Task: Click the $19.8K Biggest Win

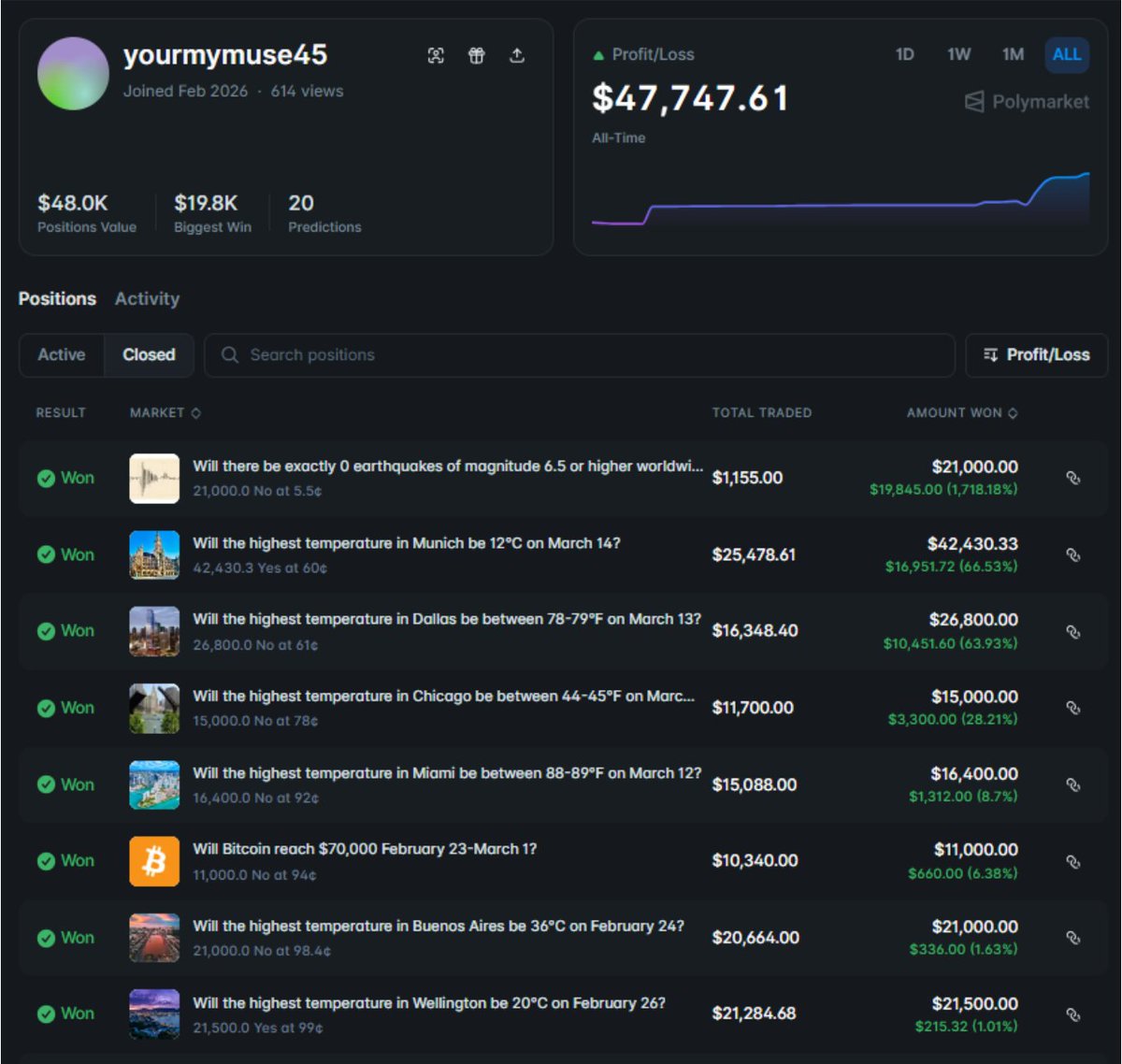Action: 206,203
